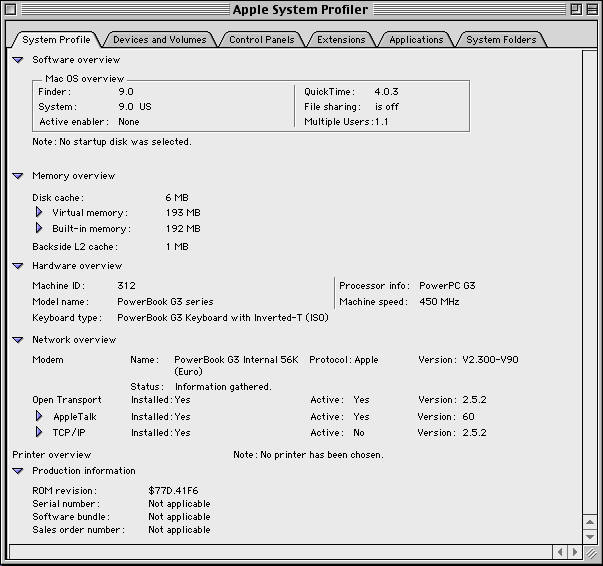Collapse the Production information section
The image size is (603, 566).
(18, 471)
